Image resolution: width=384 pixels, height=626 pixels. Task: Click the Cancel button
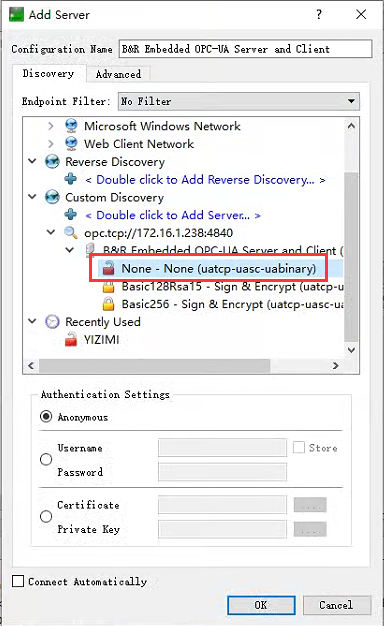pos(336,605)
